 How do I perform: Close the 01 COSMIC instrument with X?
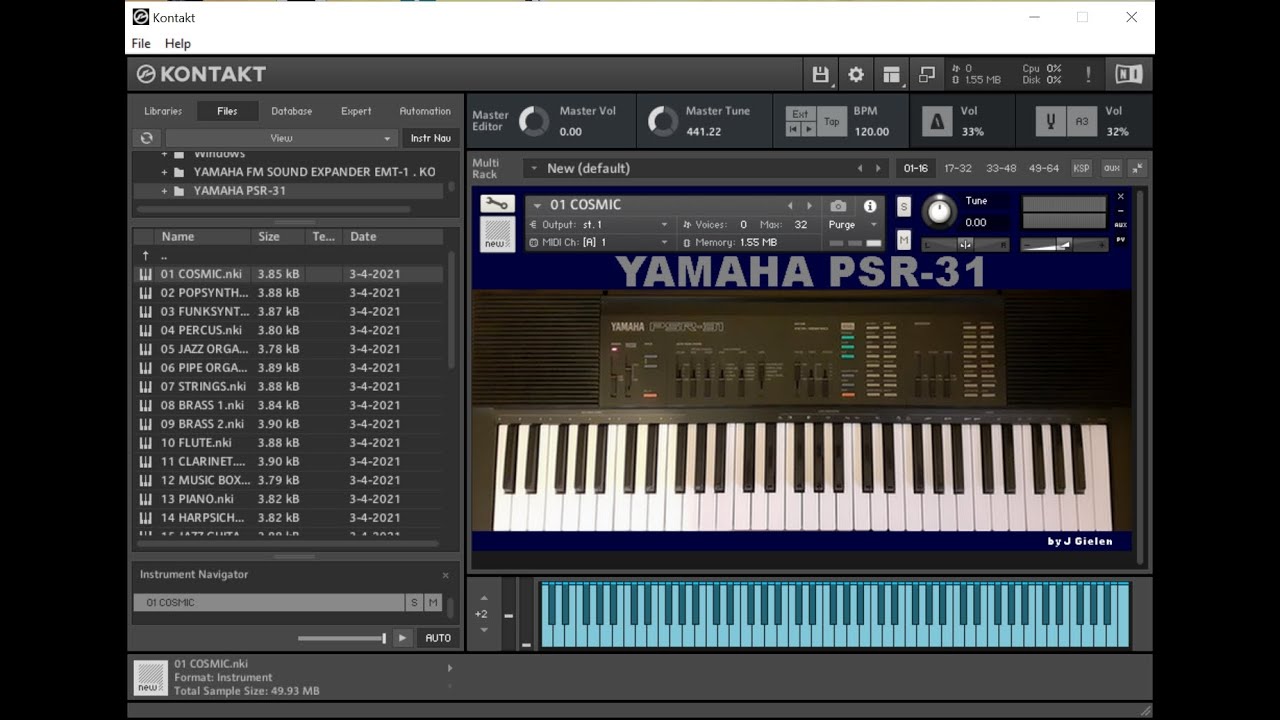pyautogui.click(x=1121, y=197)
